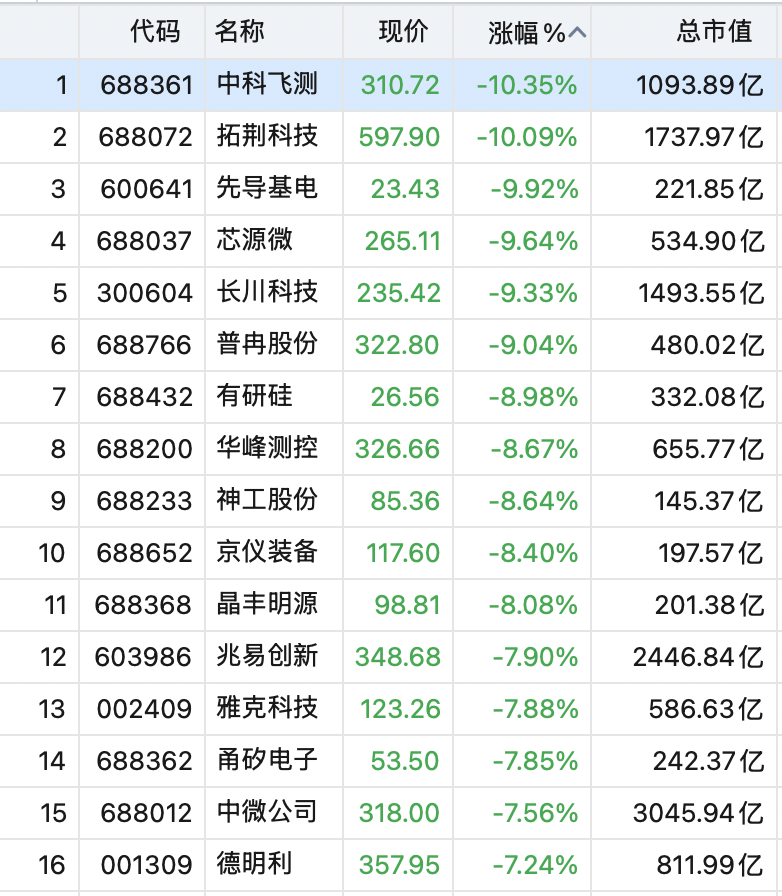Select stock name 神工股份
The height and width of the screenshot is (896, 782).
coord(267,501)
